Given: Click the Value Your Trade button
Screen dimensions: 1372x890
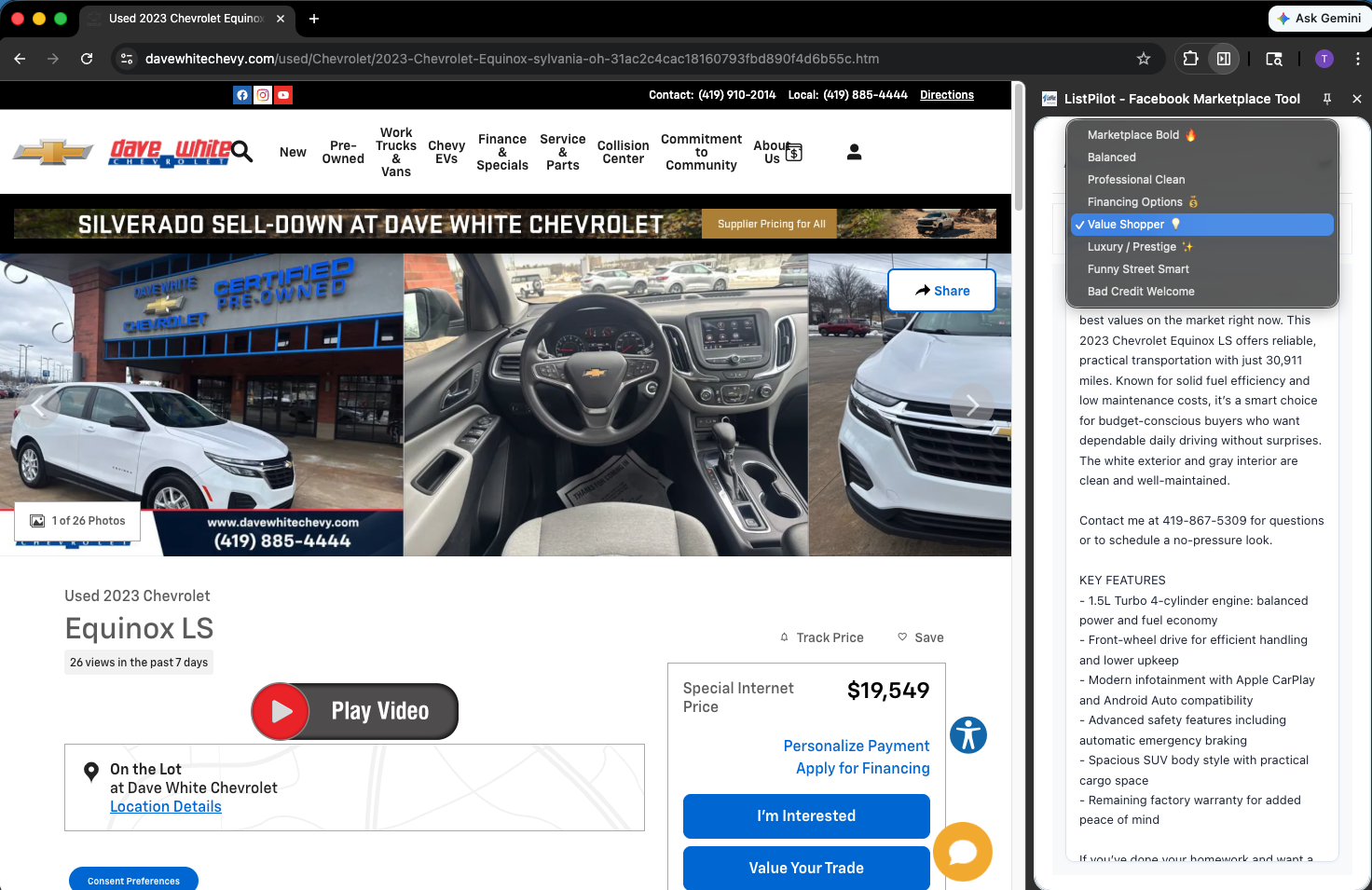Looking at the screenshot, I should coord(806,868).
